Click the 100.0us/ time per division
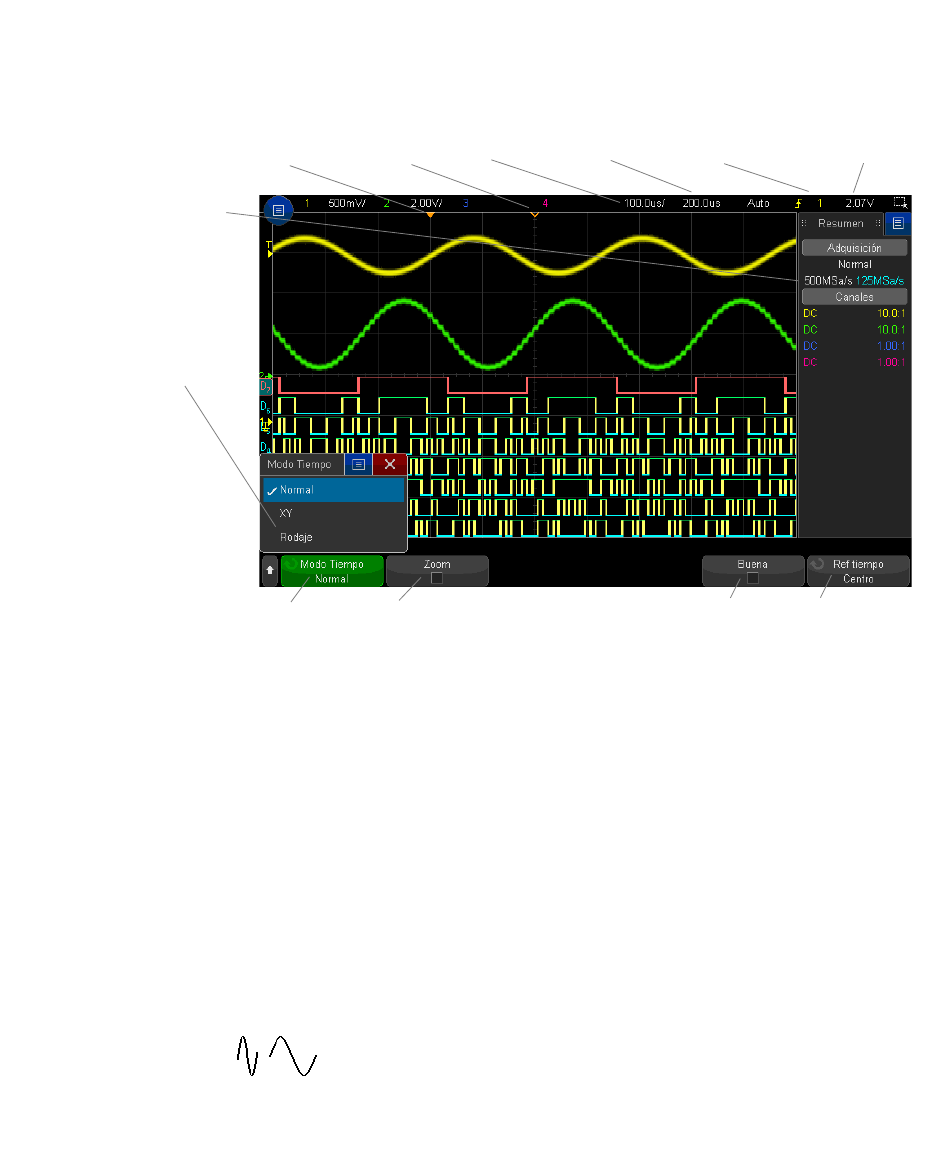 644,203
